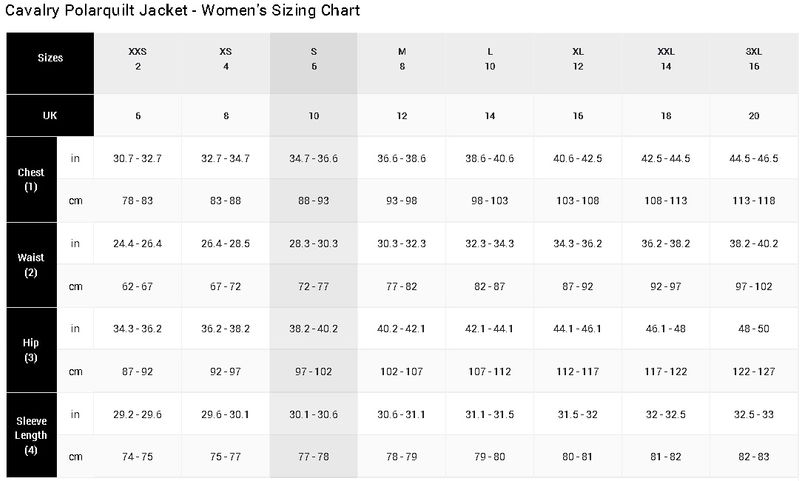
Task: Click the Chest (1) row label
Action: point(31,179)
